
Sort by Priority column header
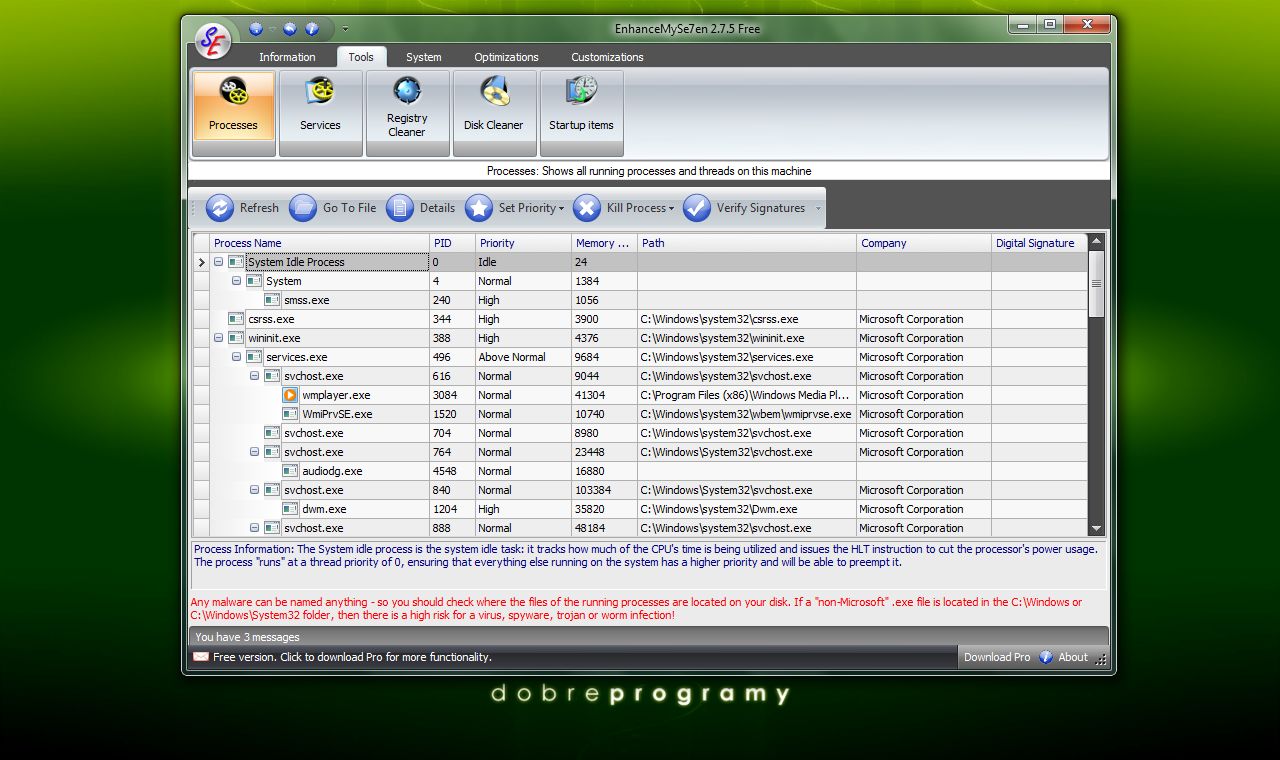(523, 243)
